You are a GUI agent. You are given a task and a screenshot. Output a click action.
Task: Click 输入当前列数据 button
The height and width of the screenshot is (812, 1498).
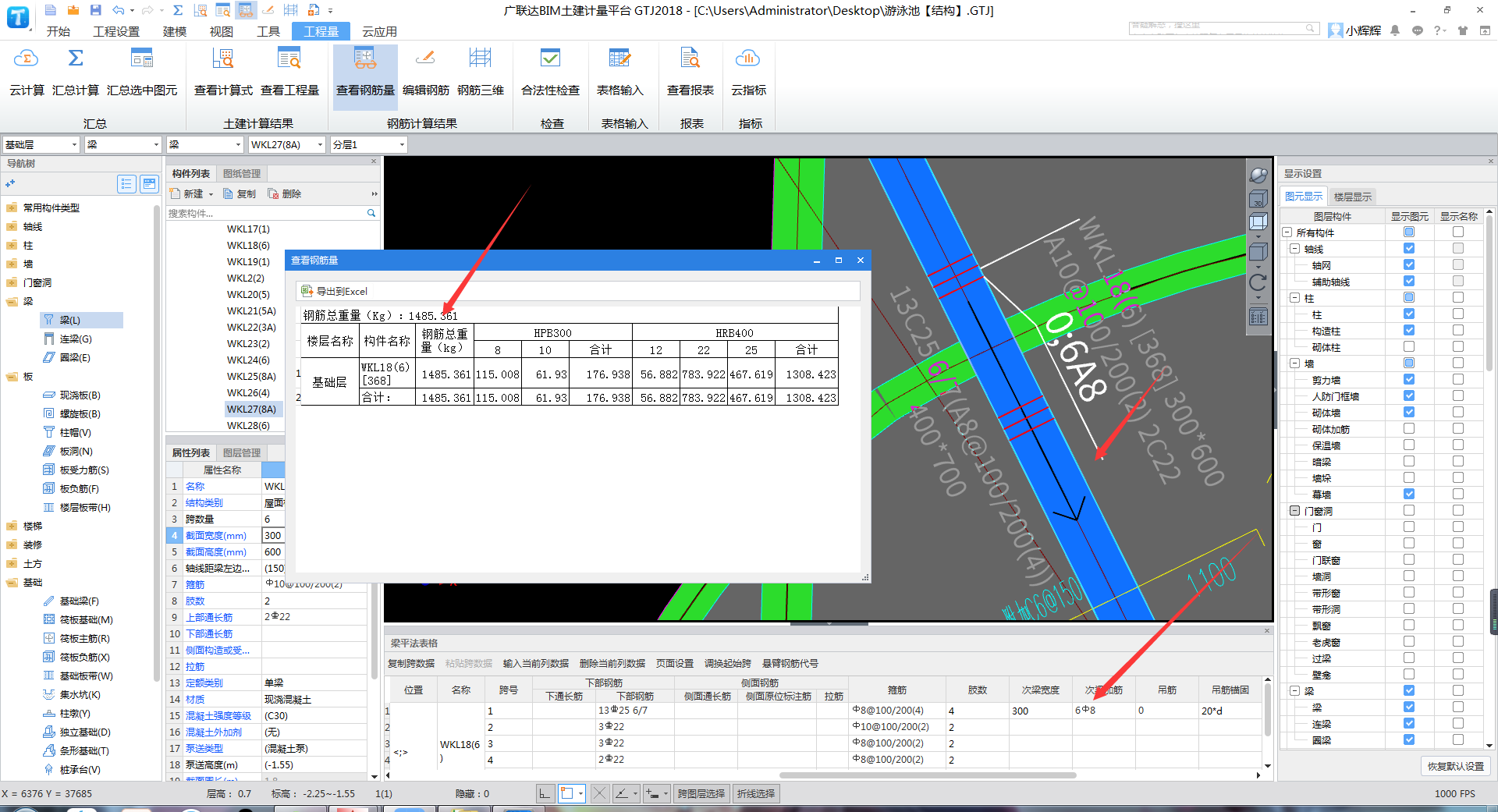coord(536,664)
